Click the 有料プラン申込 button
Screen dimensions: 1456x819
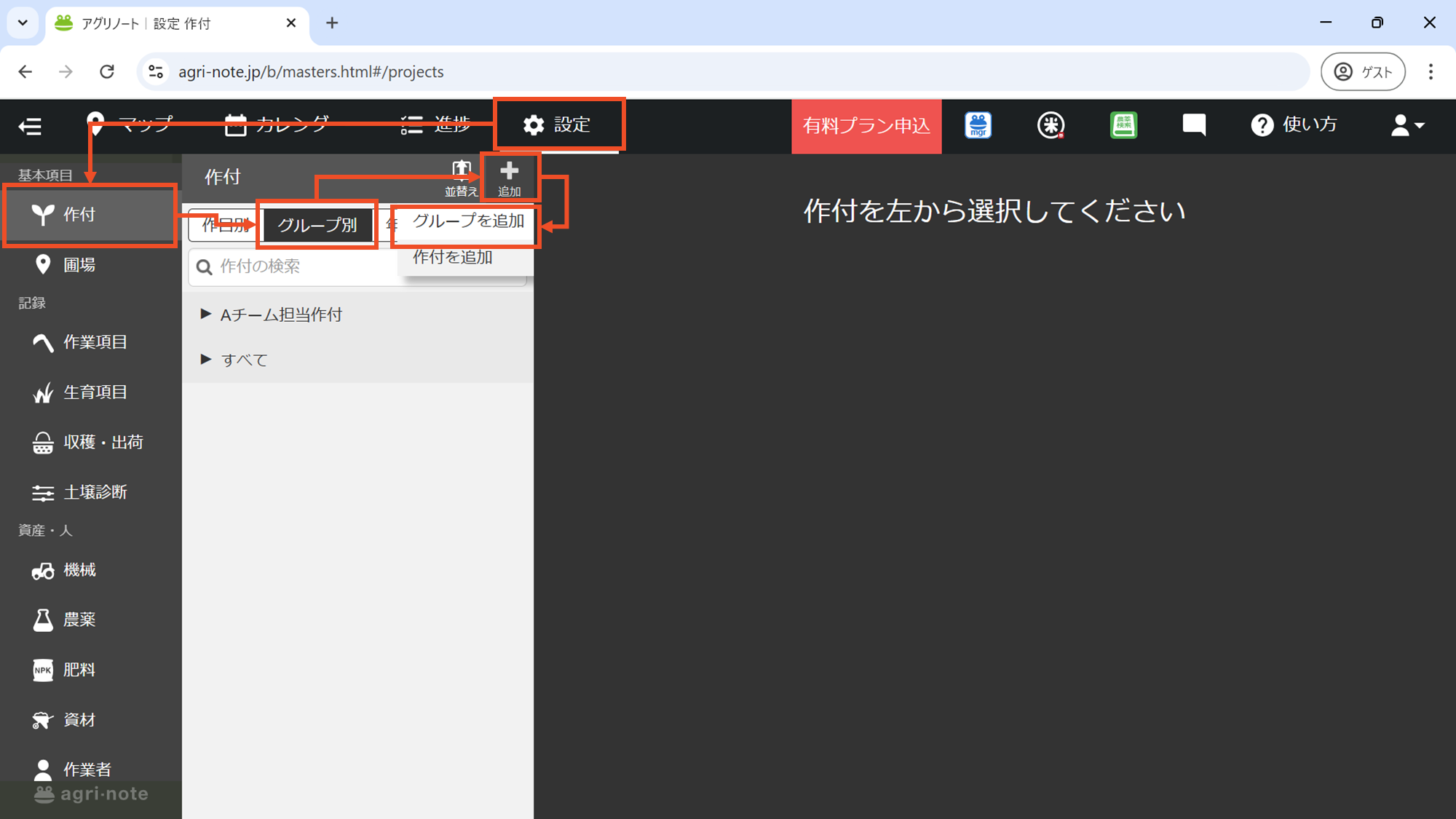point(866,126)
